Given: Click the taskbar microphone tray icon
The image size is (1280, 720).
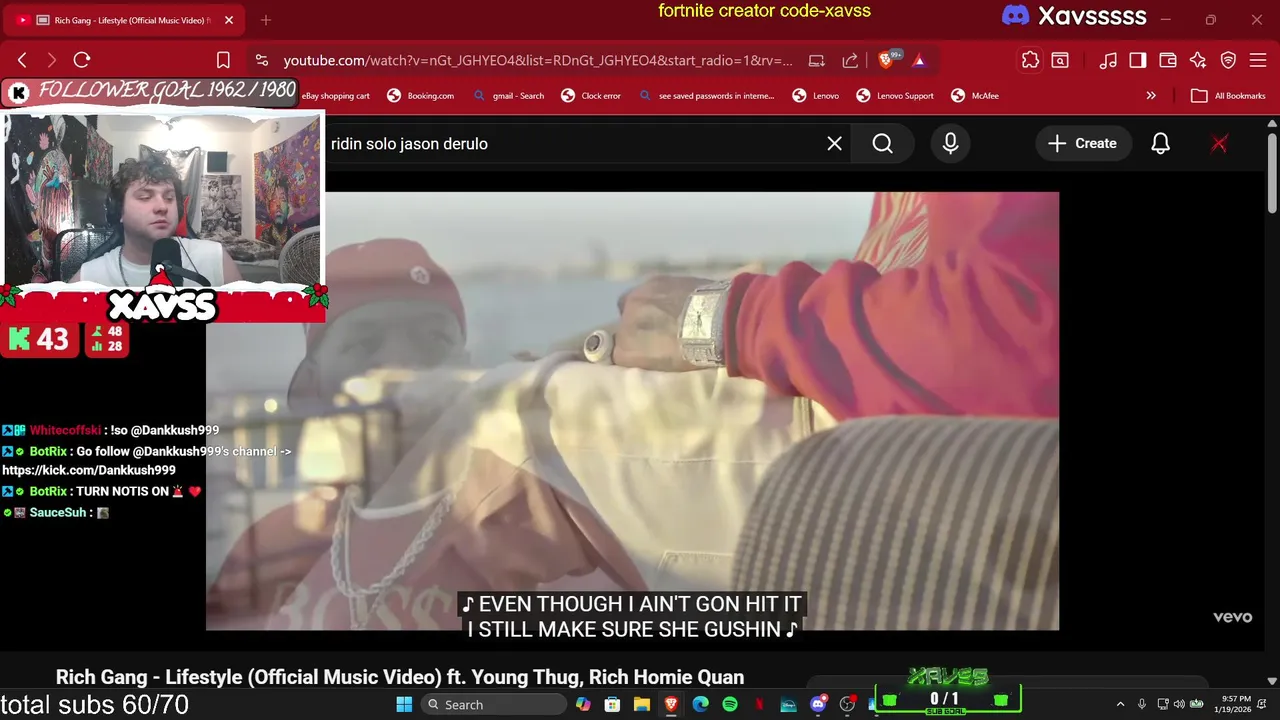Looking at the screenshot, I should click(1141, 704).
